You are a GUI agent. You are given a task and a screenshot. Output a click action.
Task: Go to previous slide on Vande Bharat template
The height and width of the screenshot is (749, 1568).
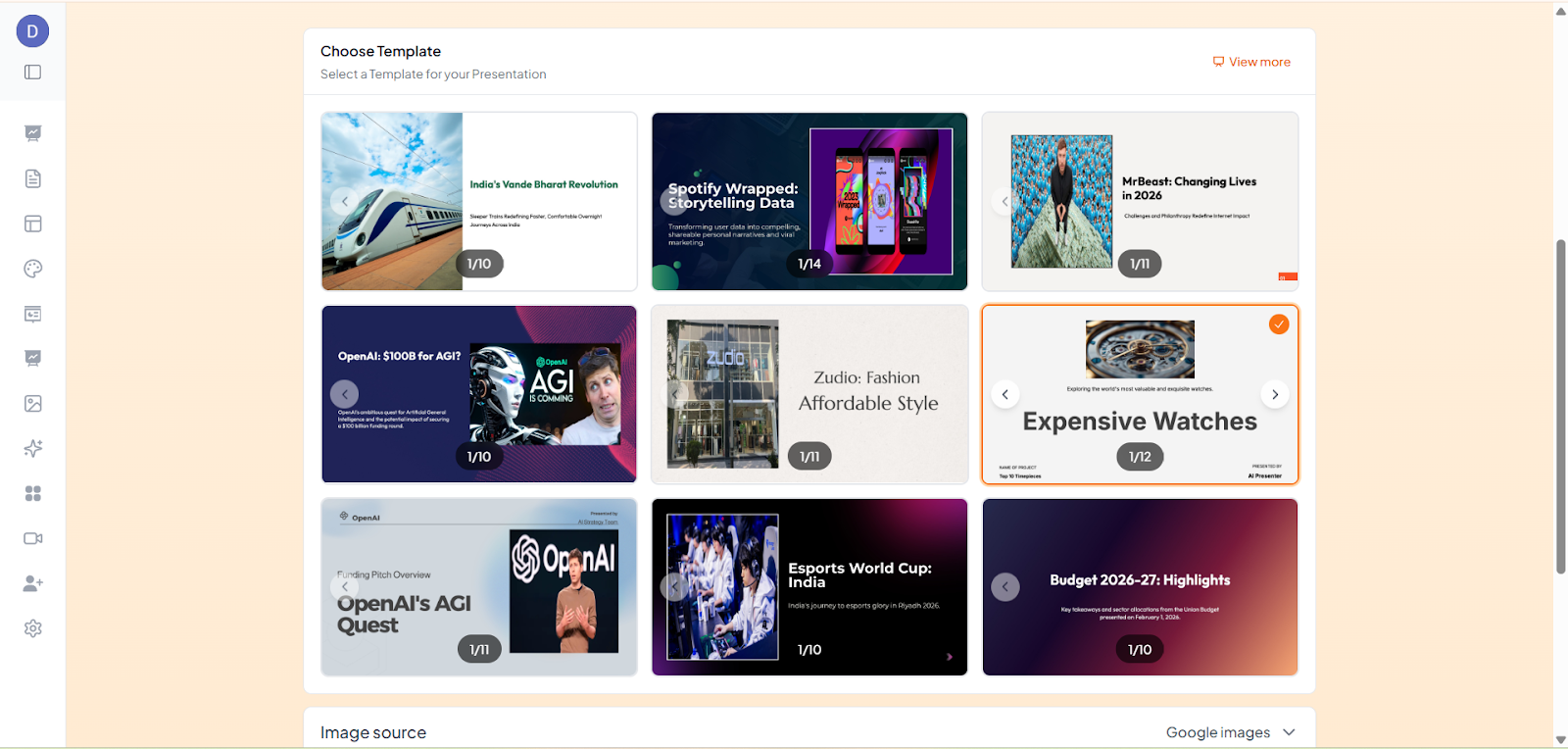coord(344,201)
